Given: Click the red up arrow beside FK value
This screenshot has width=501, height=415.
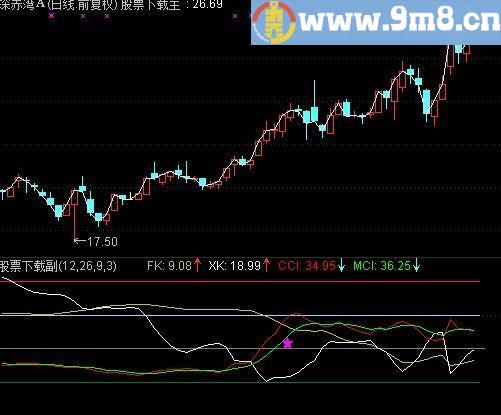Looking at the screenshot, I should (x=197, y=265).
